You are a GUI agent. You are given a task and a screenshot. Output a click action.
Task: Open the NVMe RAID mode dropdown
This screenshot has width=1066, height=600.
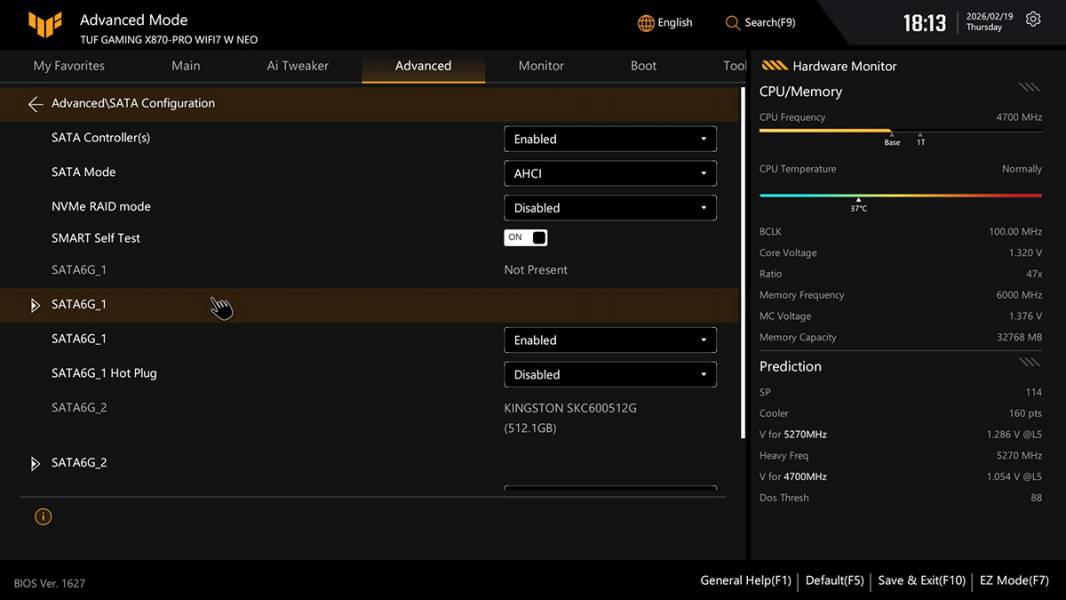(x=610, y=208)
